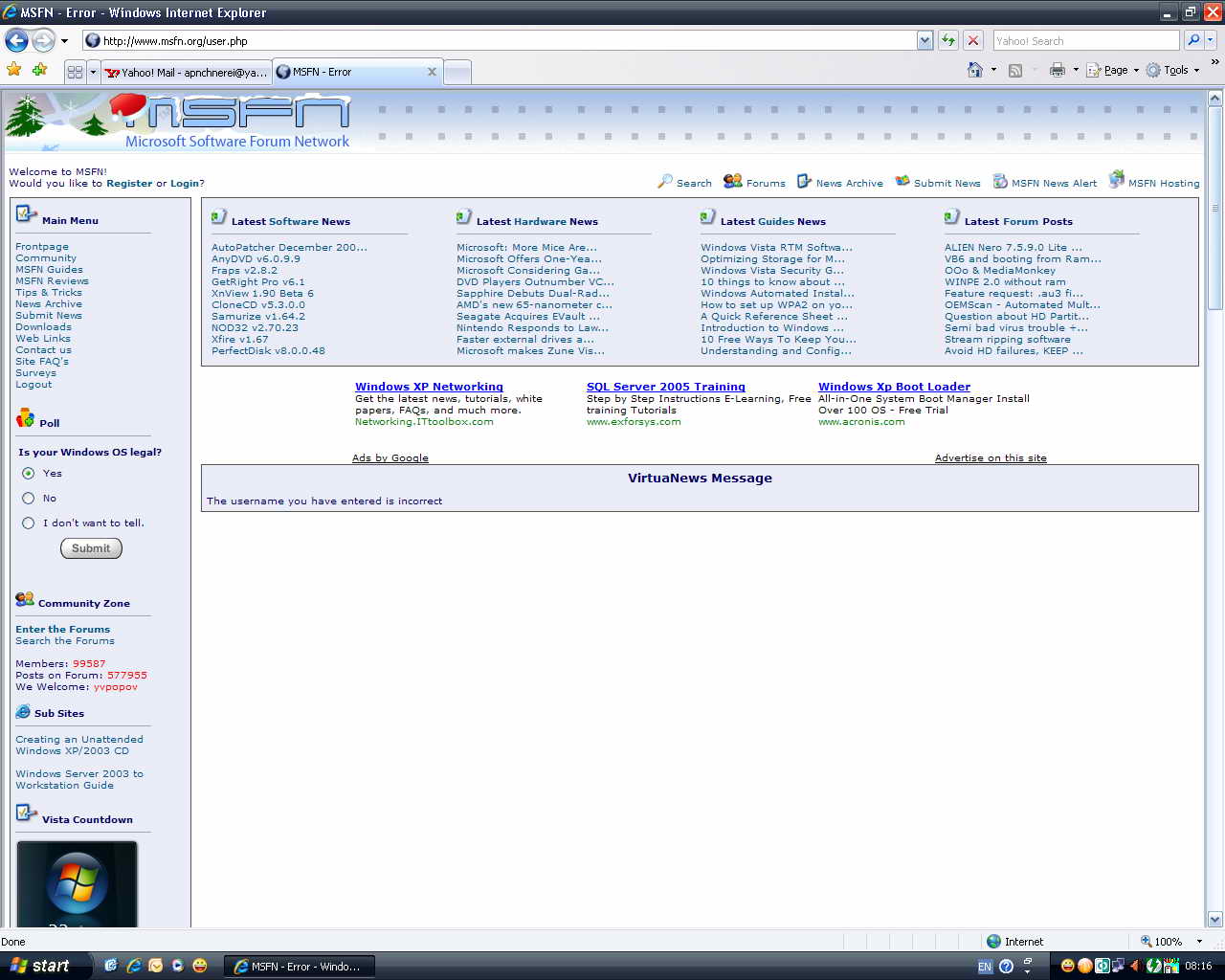Select the Yes poll option
This screenshot has width=1225, height=980.
tap(28, 473)
